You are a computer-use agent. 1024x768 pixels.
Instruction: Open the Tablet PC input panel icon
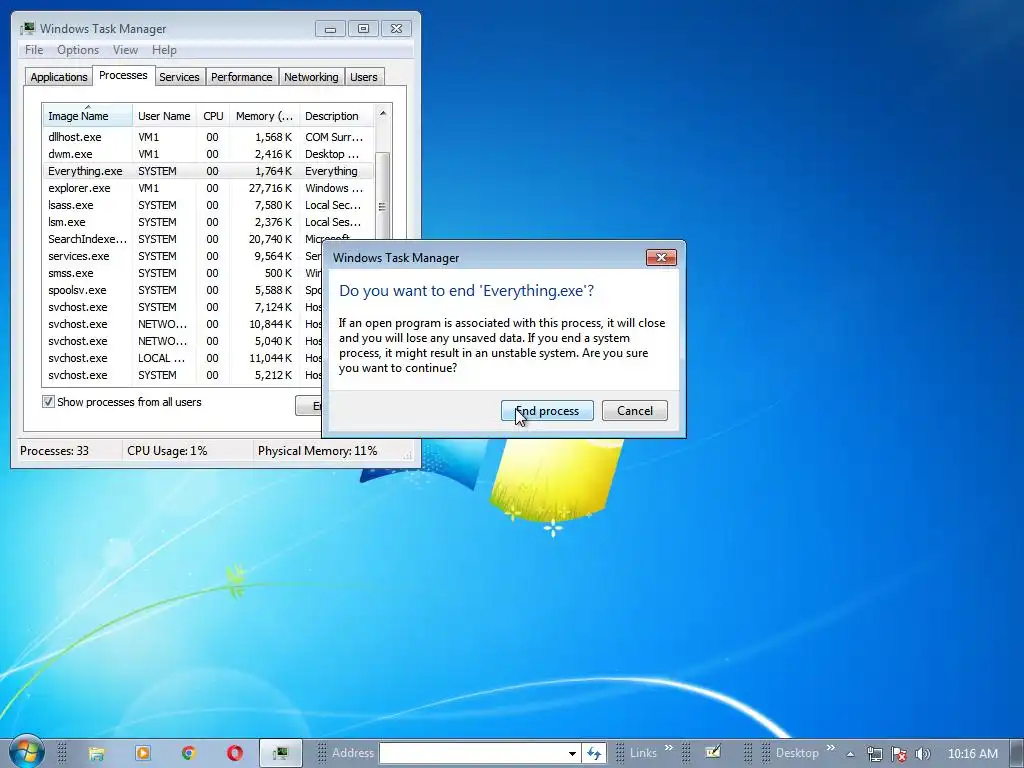click(x=712, y=753)
